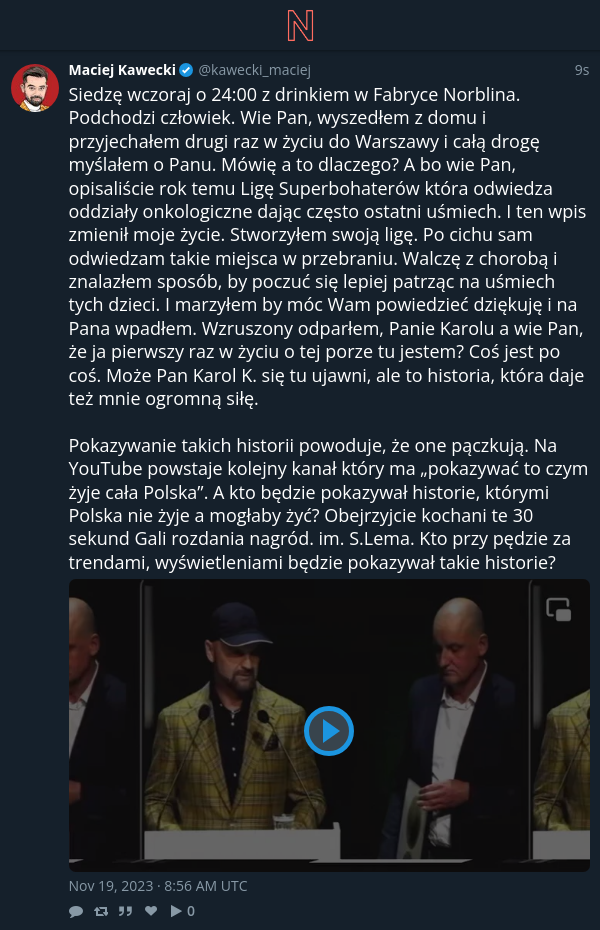Click the quote marks icon
The height and width of the screenshot is (930, 600).
pyautogui.click(x=125, y=911)
